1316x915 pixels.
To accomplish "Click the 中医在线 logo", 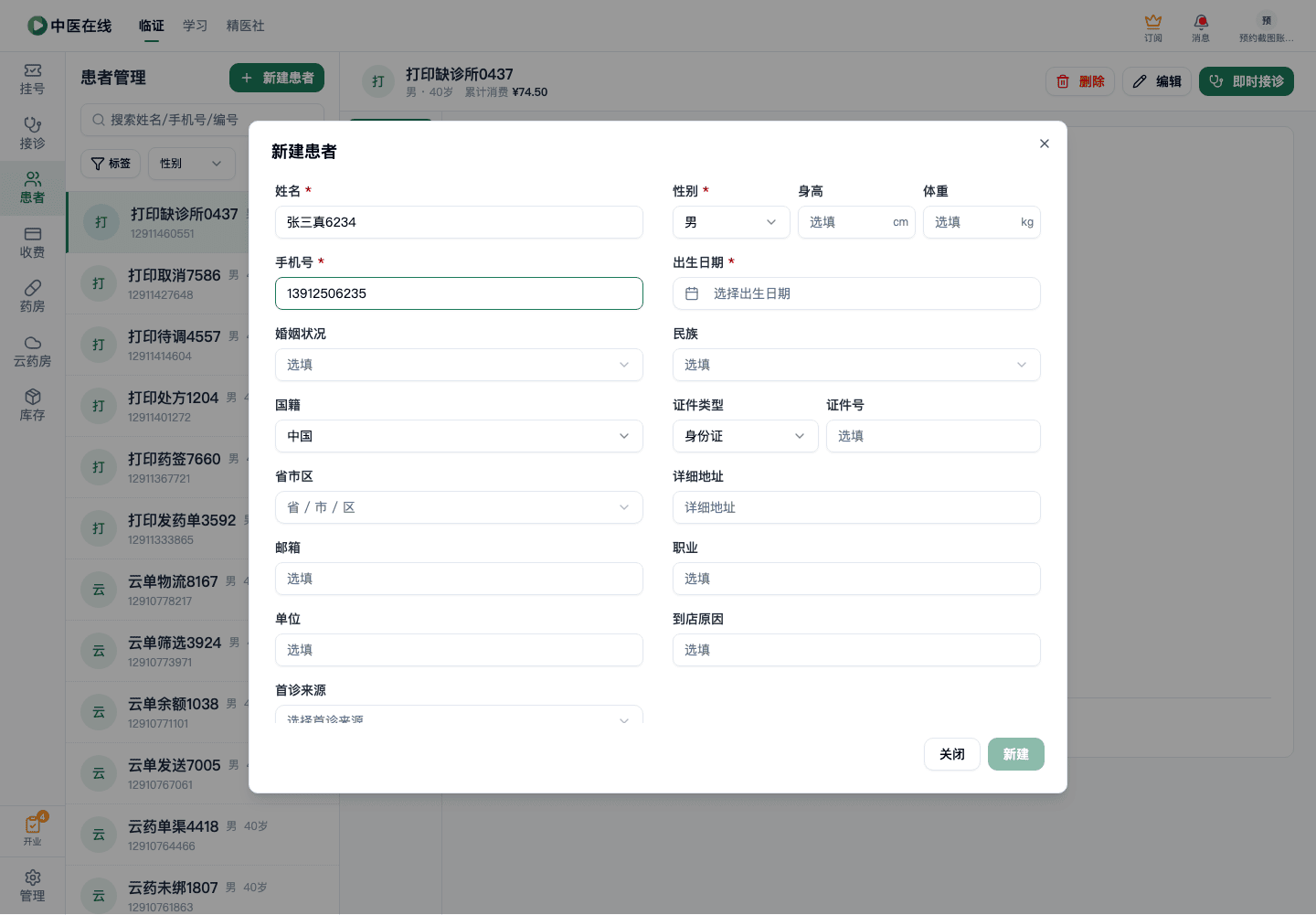I will click(69, 26).
